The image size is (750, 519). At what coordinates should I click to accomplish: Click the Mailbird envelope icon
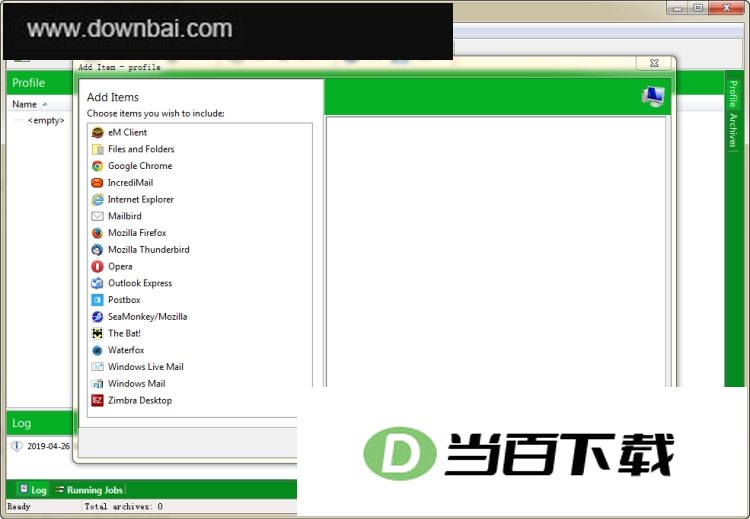click(x=98, y=216)
